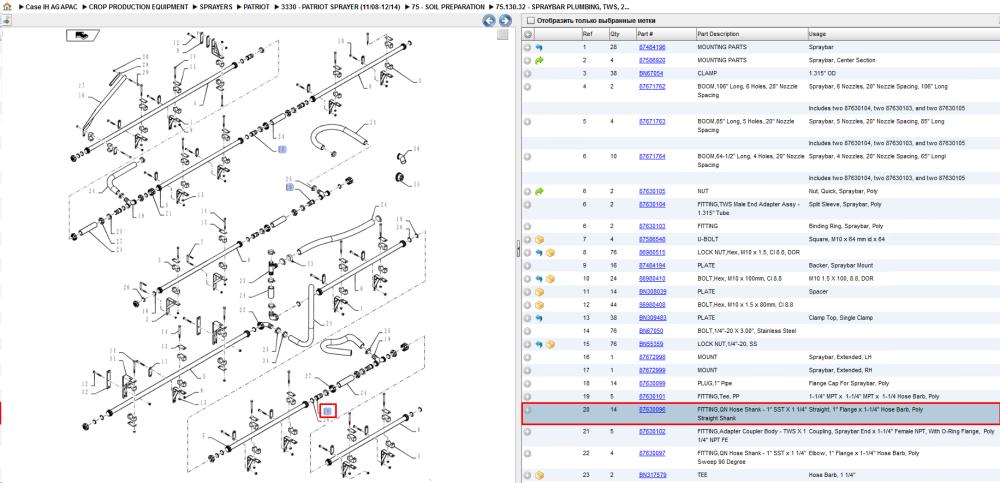Click plus icon in table header
Screen dimensions: 1000x483
click(527, 34)
